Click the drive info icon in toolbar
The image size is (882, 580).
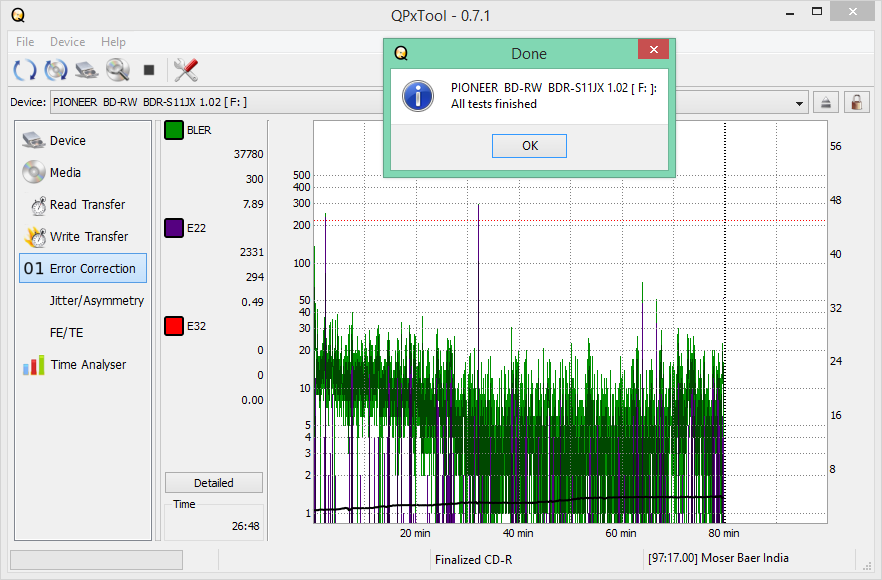pyautogui.click(x=87, y=70)
